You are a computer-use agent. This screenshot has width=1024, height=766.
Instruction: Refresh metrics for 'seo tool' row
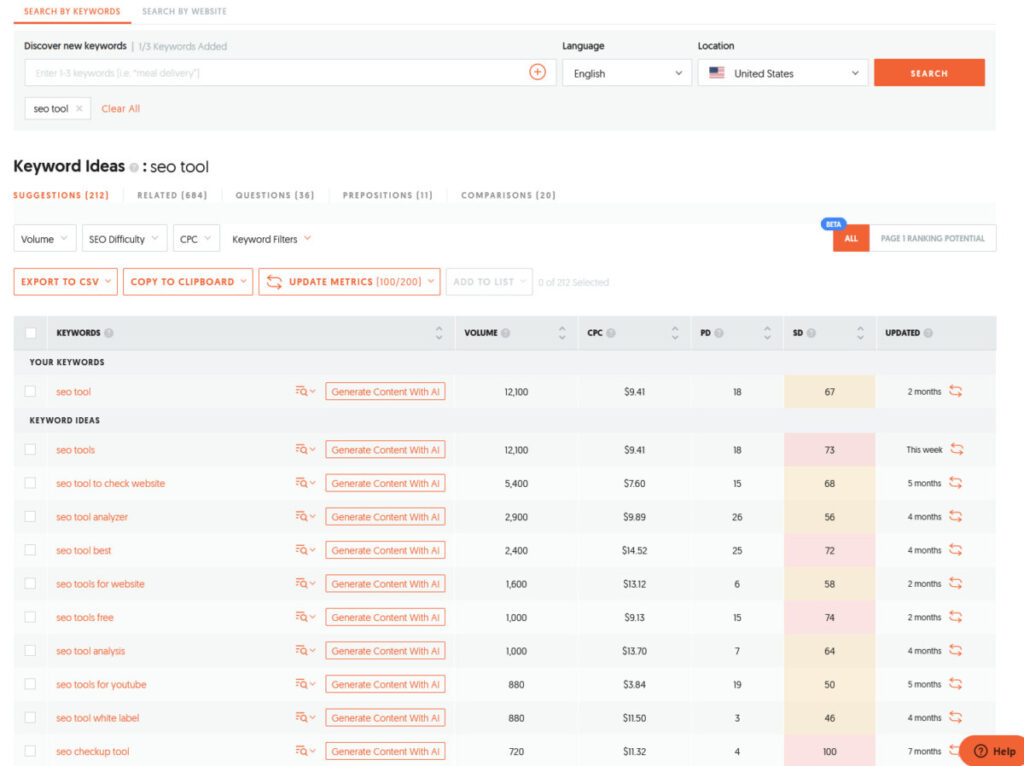pyautogui.click(x=955, y=391)
